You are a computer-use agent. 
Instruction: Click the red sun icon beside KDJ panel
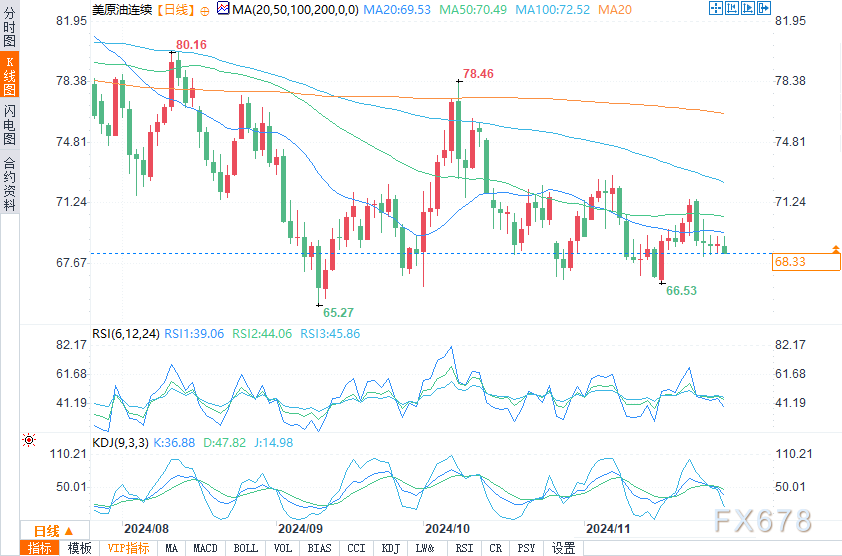28,439
